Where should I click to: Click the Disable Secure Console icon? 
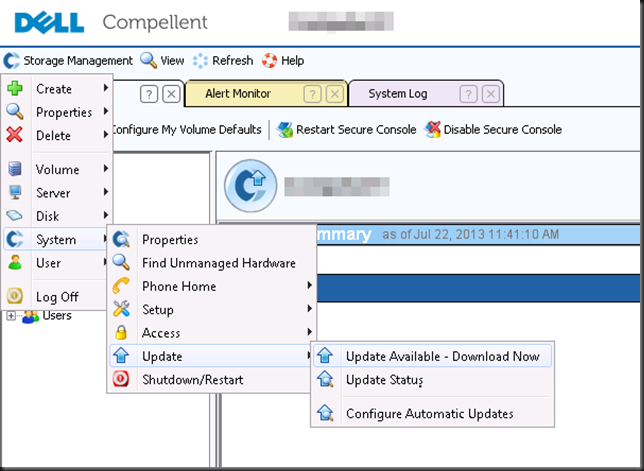(432, 130)
